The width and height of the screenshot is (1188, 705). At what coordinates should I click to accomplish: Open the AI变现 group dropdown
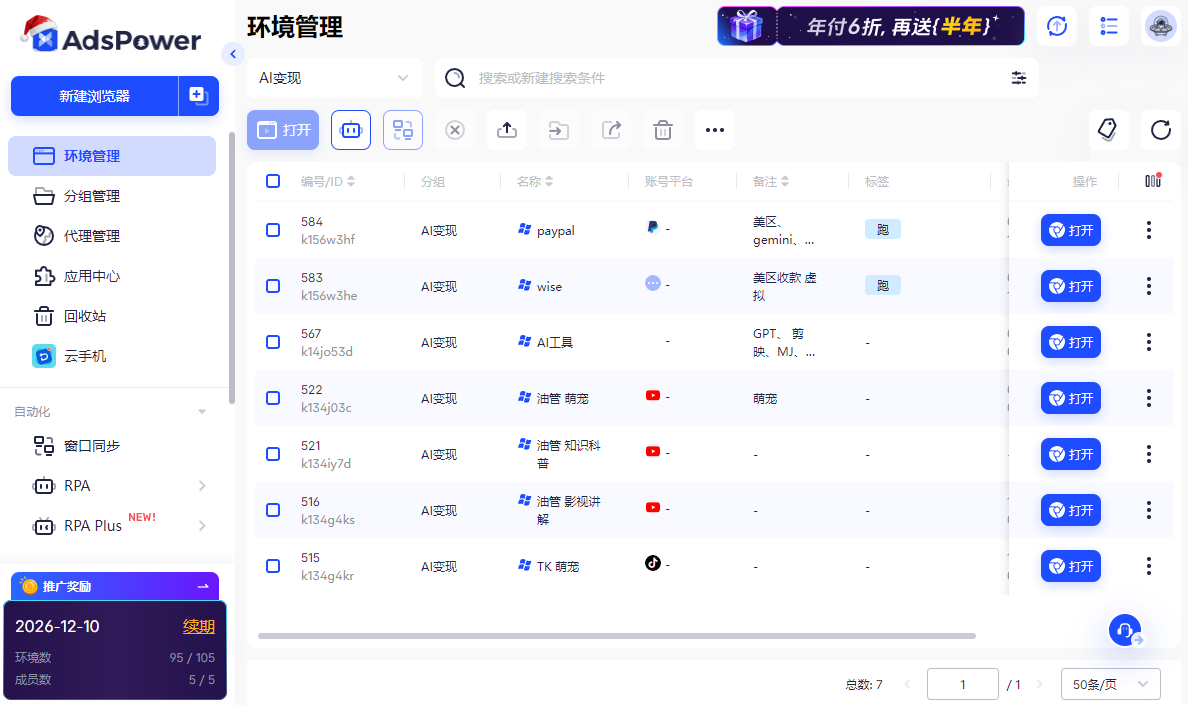point(334,77)
